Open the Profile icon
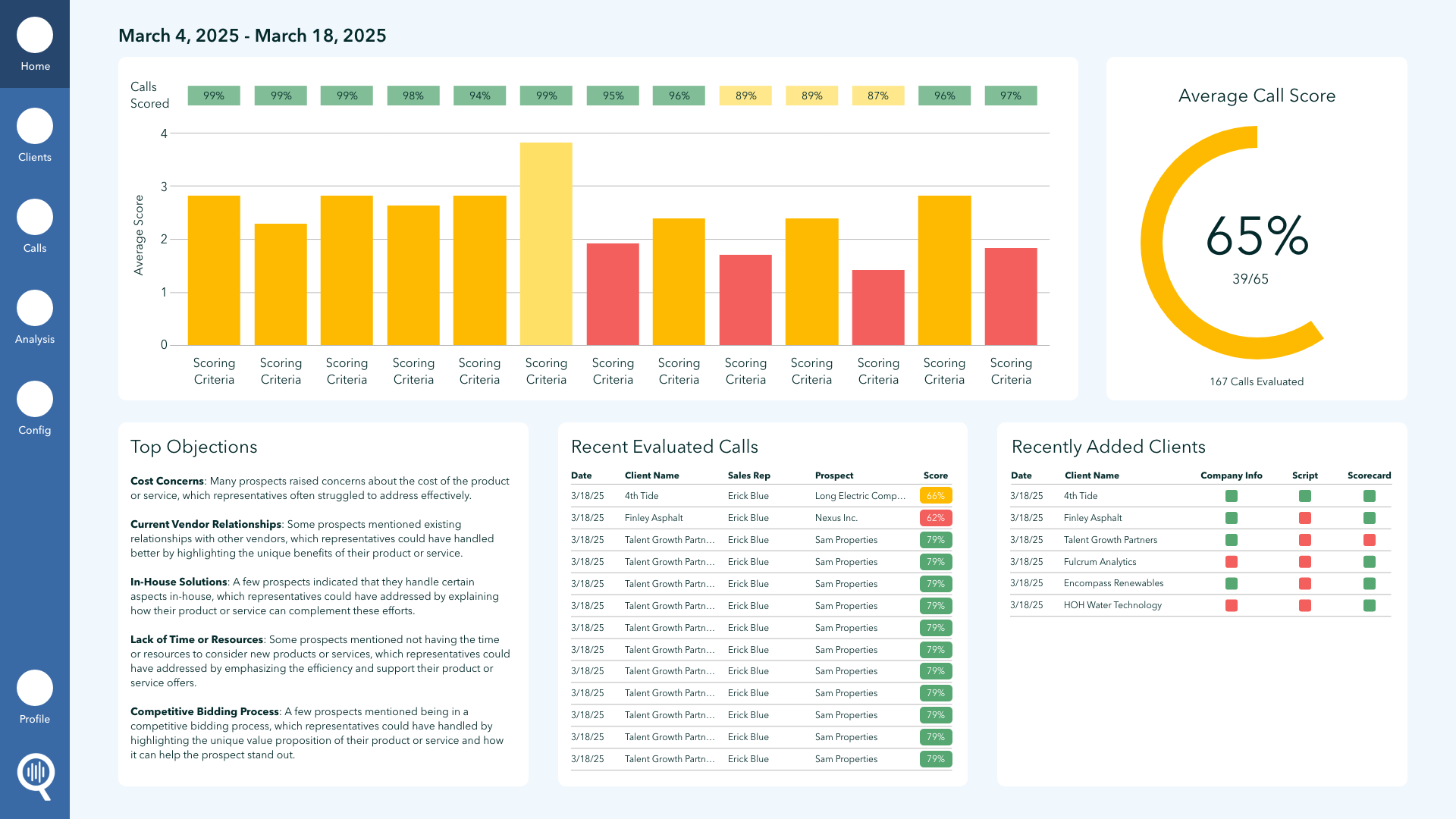1456x819 pixels. click(x=35, y=689)
